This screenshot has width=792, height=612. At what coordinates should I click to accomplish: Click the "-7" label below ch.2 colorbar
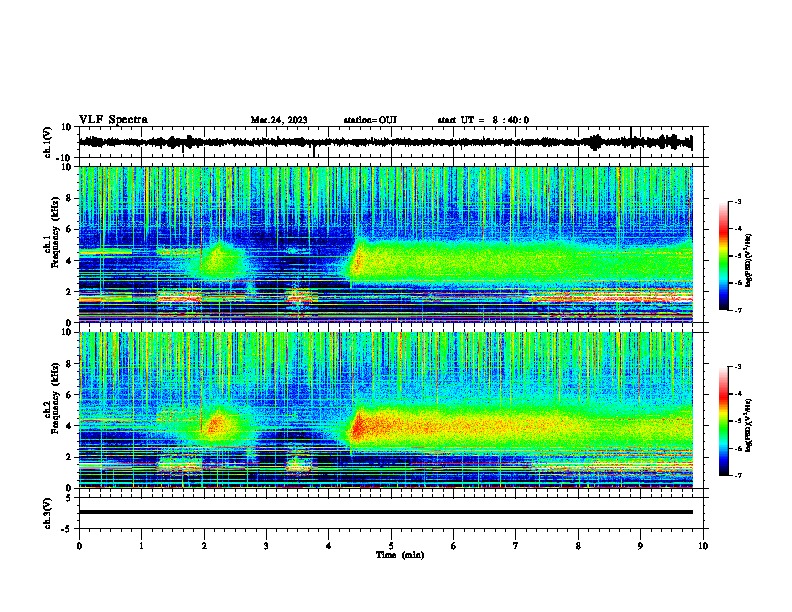coord(738,476)
